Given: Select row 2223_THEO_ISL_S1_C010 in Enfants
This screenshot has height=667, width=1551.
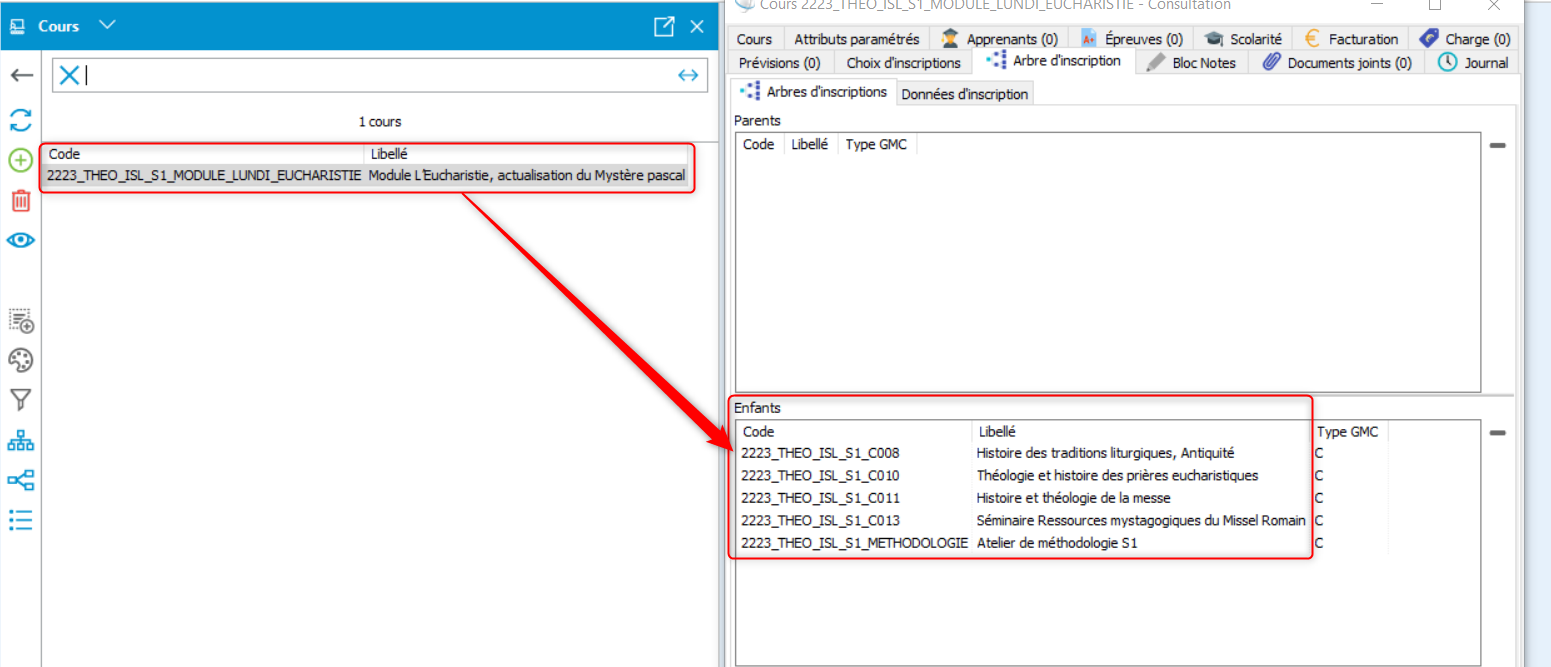Looking at the screenshot, I should pos(820,475).
